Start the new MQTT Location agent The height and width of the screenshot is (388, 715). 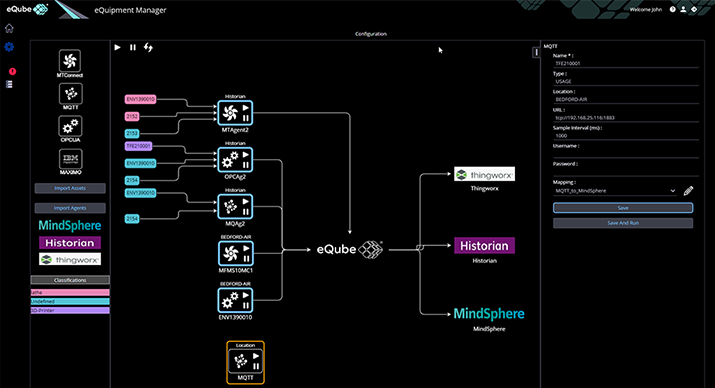pos(256,356)
